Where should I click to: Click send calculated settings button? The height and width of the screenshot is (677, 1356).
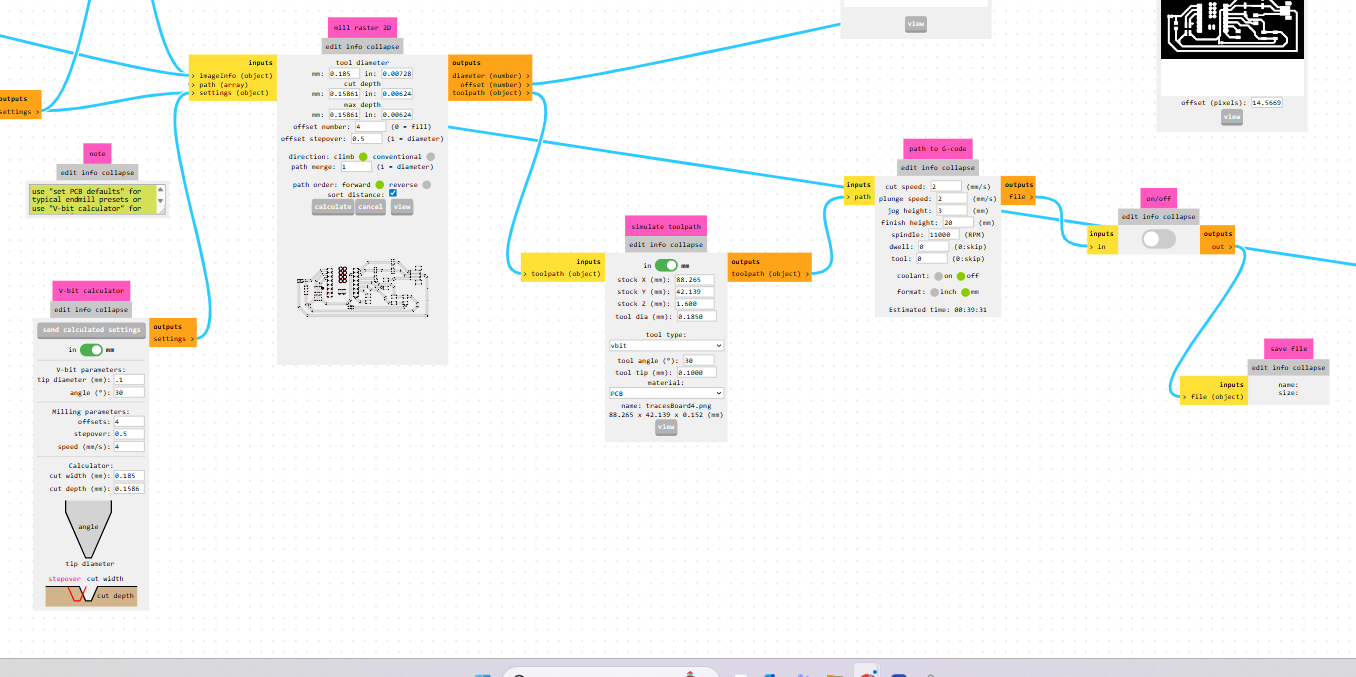coord(91,330)
